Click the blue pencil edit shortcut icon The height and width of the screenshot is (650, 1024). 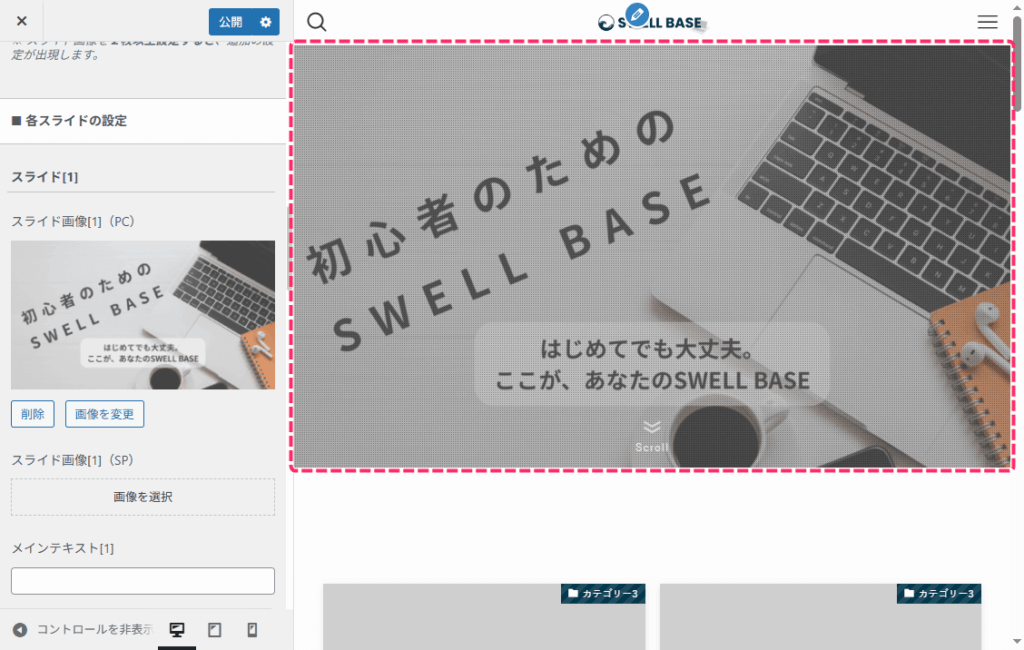pos(637,14)
